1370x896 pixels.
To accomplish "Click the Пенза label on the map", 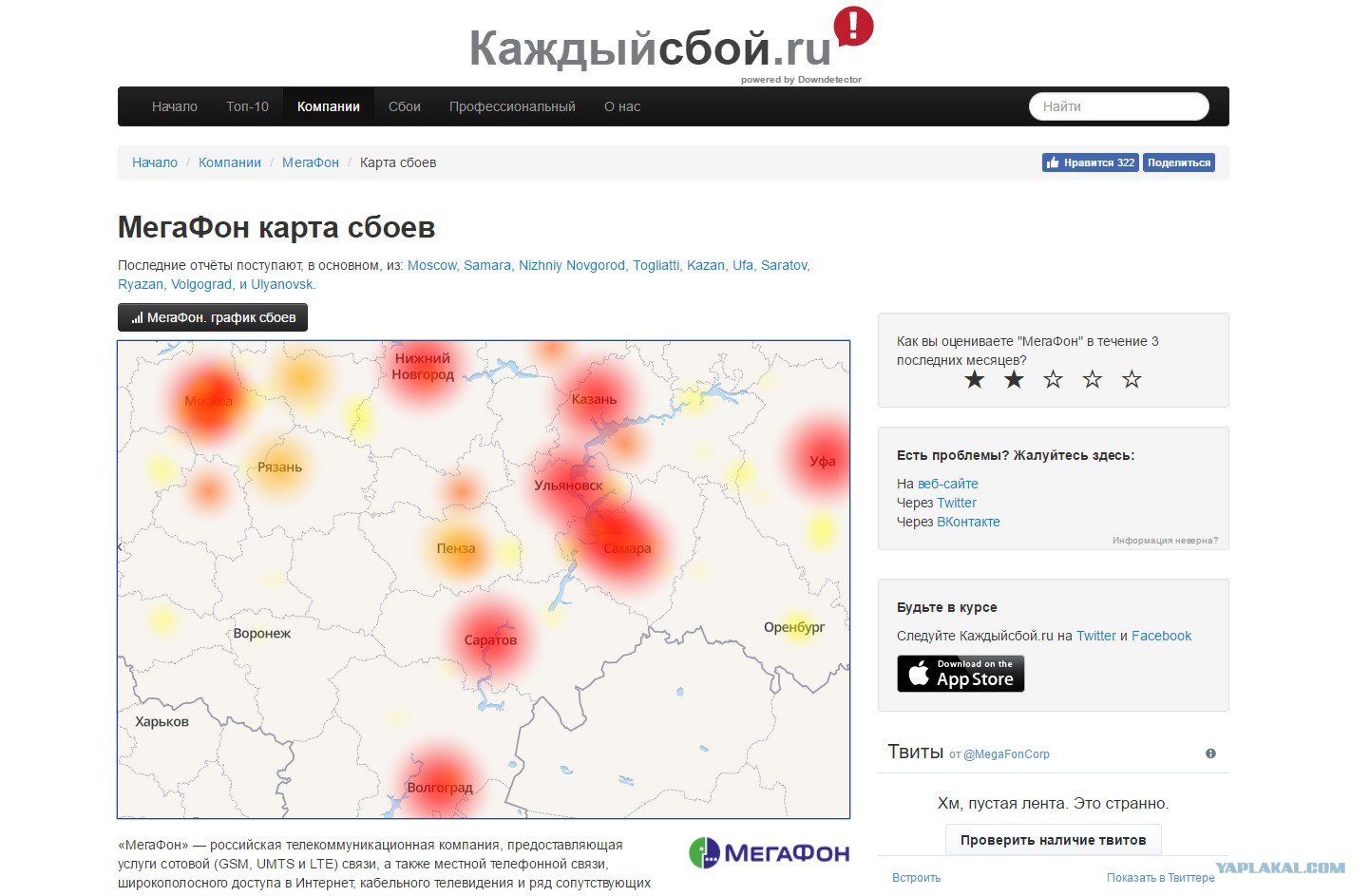I will 456,549.
